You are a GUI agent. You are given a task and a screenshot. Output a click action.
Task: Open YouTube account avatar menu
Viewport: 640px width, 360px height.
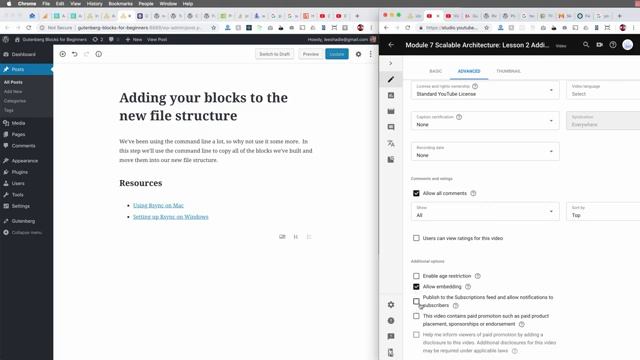[628, 44]
